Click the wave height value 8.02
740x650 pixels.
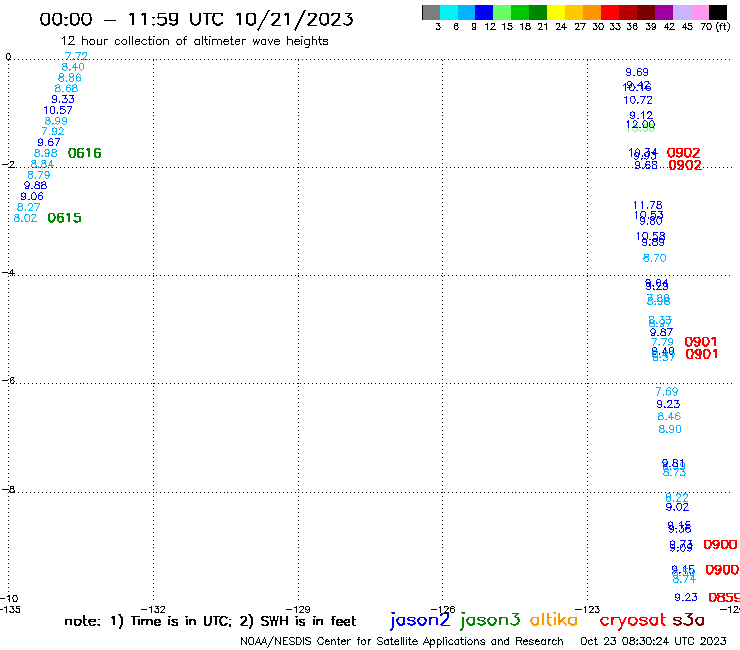pyautogui.click(x=25, y=218)
